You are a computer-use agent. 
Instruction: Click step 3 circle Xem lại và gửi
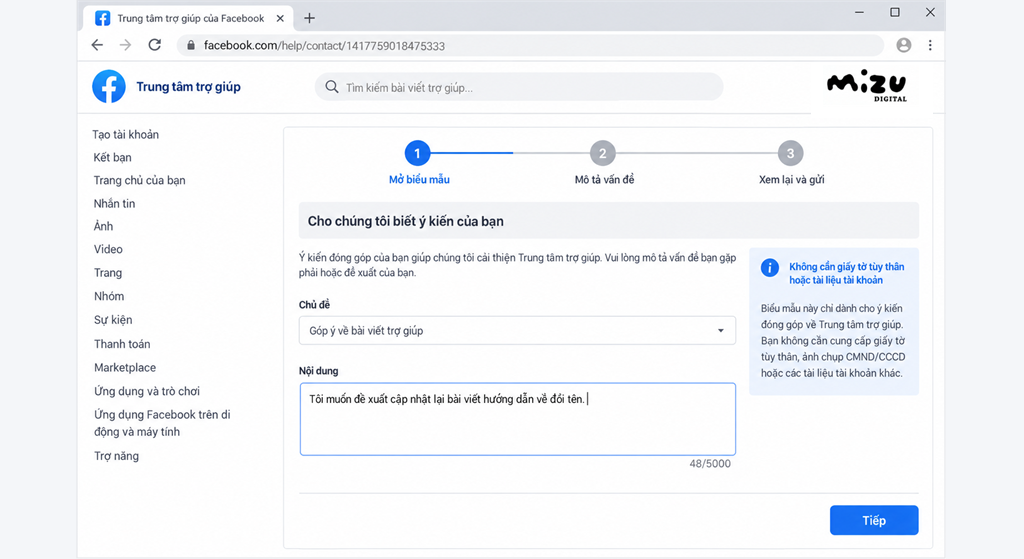tap(790, 153)
